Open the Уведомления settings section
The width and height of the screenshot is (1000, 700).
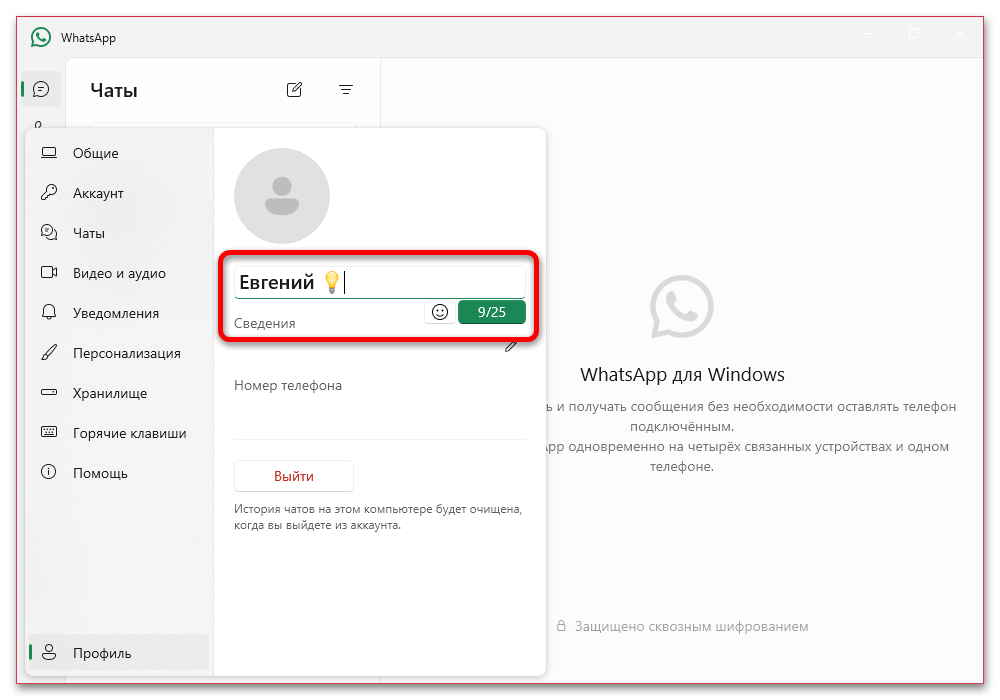119,313
